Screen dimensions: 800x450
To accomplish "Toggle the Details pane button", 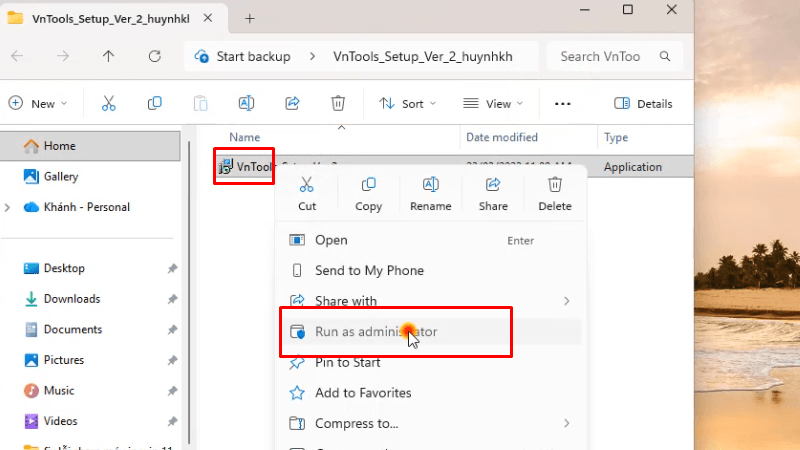I will 643,103.
